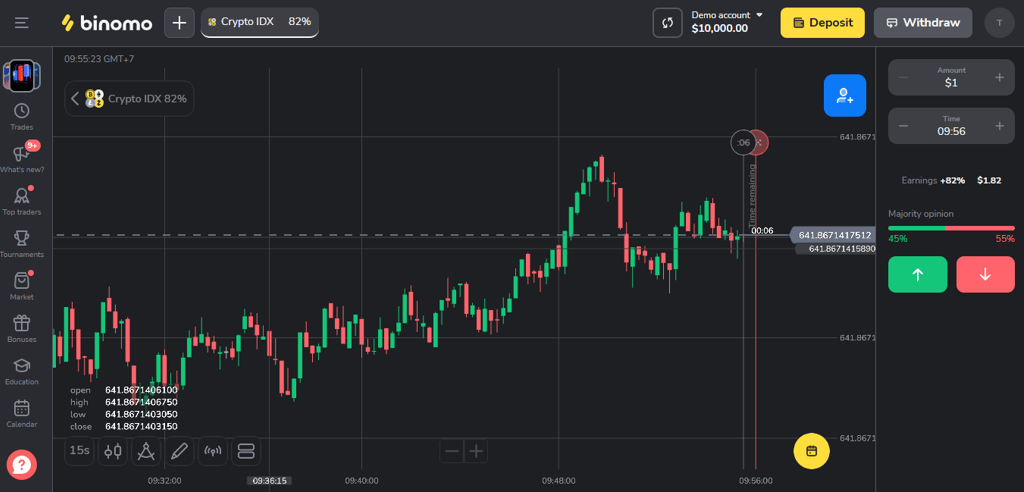The width and height of the screenshot is (1024, 492).
Task: Open the Trades history
Action: (x=22, y=117)
